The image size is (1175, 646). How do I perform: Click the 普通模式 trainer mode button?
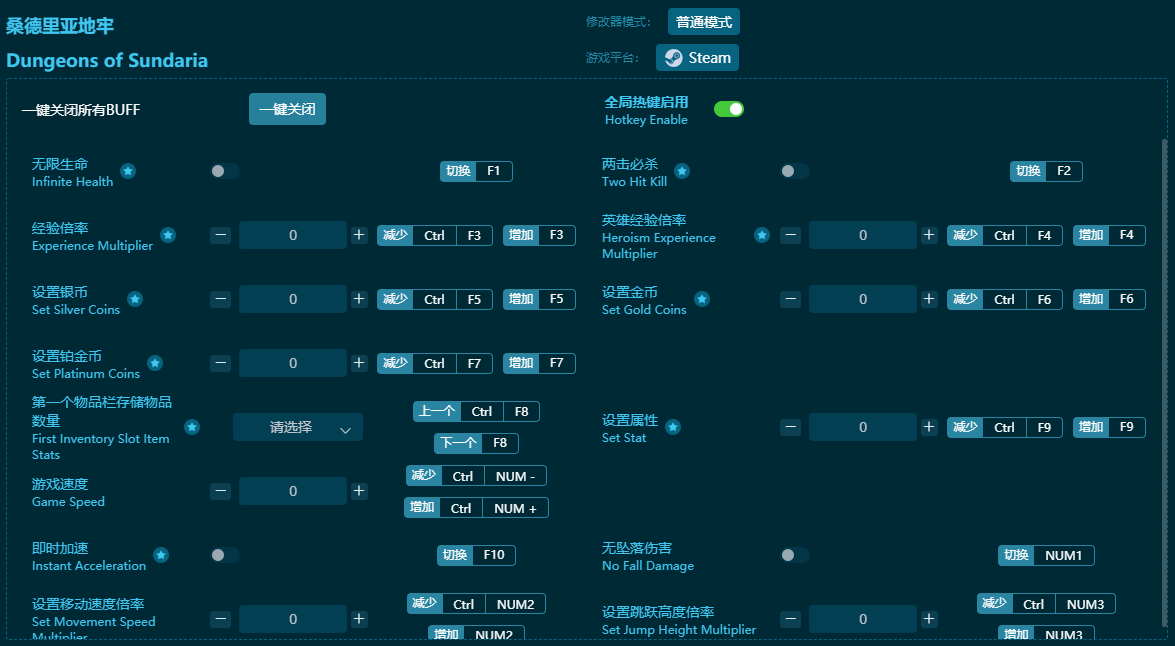tap(704, 22)
